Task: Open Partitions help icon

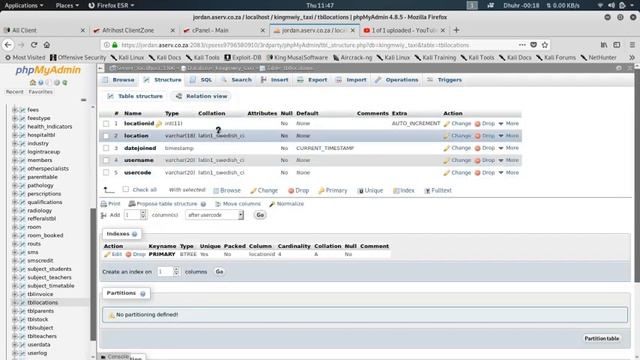Action: (x=142, y=293)
